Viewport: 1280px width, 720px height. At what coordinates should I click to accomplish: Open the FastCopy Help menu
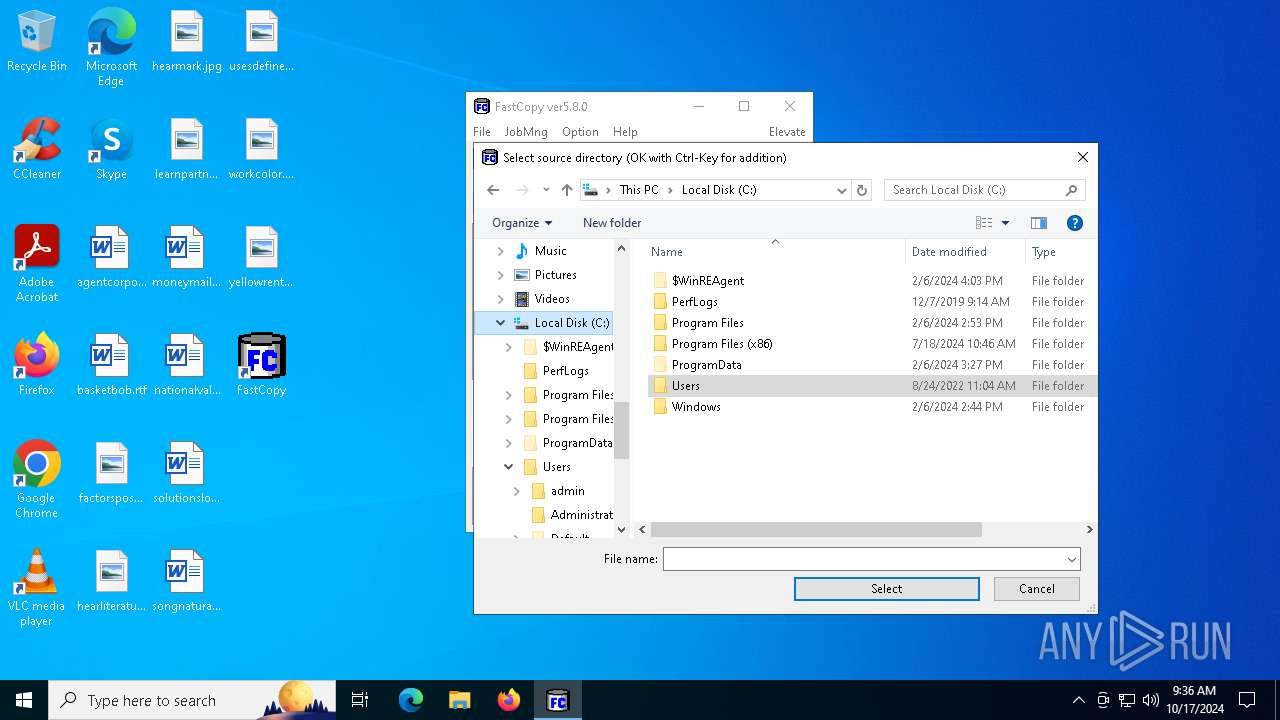[x=625, y=132]
